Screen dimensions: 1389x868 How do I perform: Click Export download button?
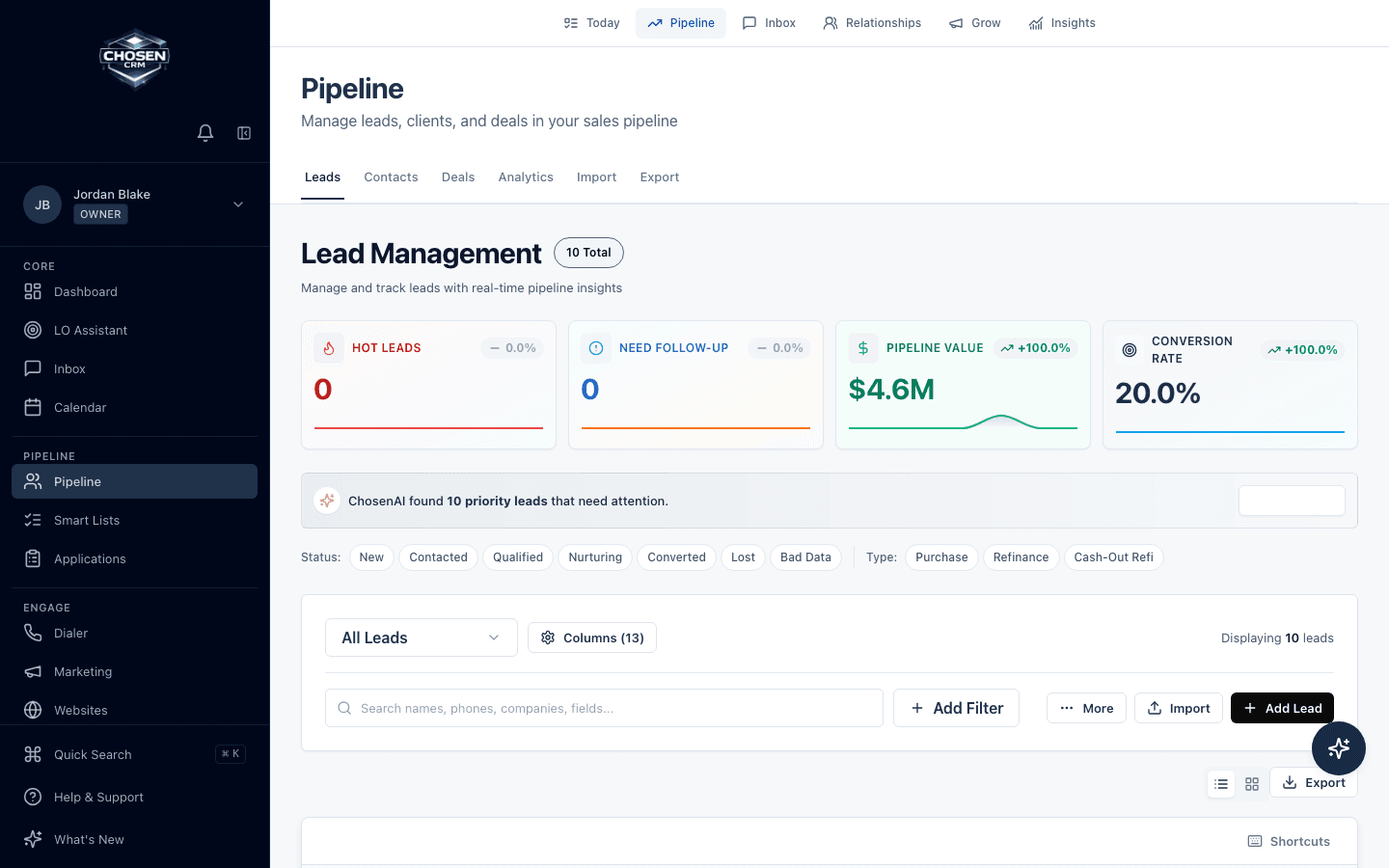pos(1314,782)
